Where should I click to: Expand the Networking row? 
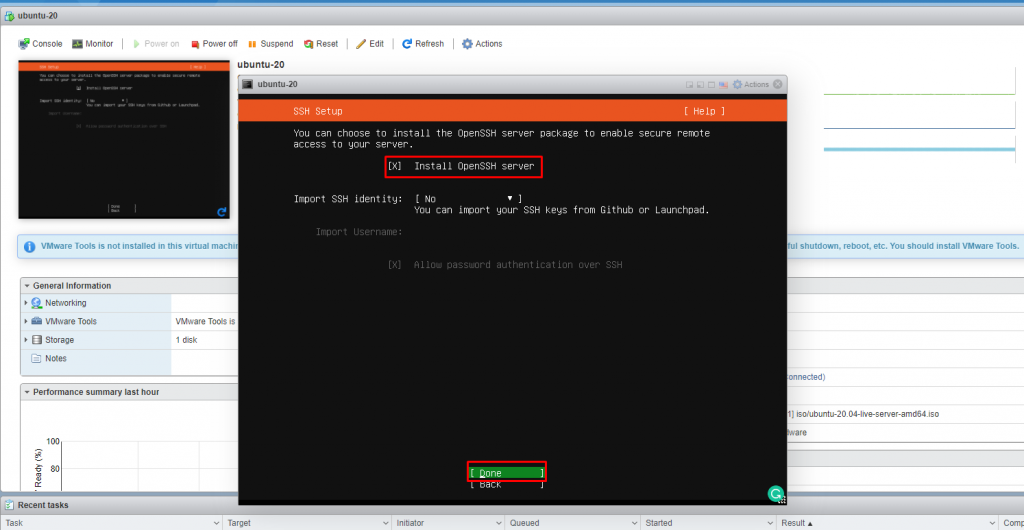click(x=26, y=303)
